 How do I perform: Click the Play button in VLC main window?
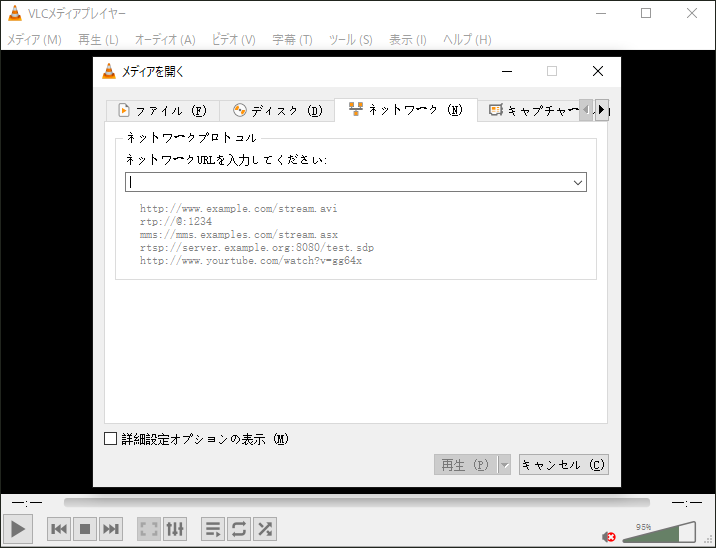pos(18,529)
